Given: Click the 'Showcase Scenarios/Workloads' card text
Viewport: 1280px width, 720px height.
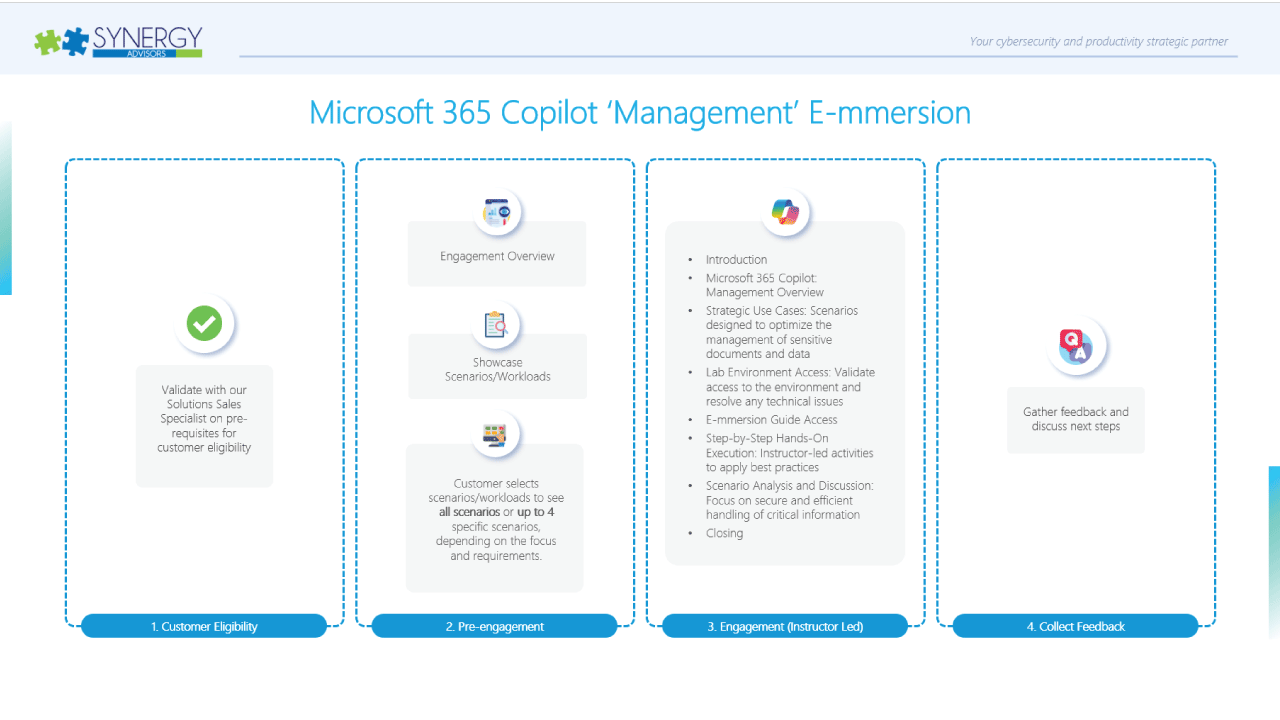Looking at the screenshot, I should (498, 369).
